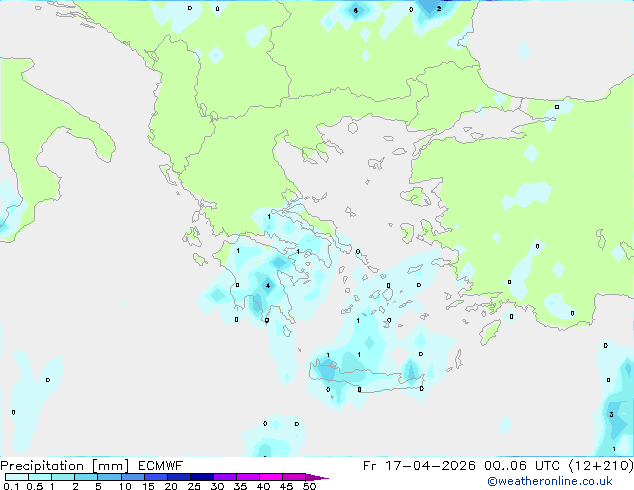This screenshot has width=634, height=490.
Task: Click the legend swatch between 1 and 2
Action: point(63,477)
